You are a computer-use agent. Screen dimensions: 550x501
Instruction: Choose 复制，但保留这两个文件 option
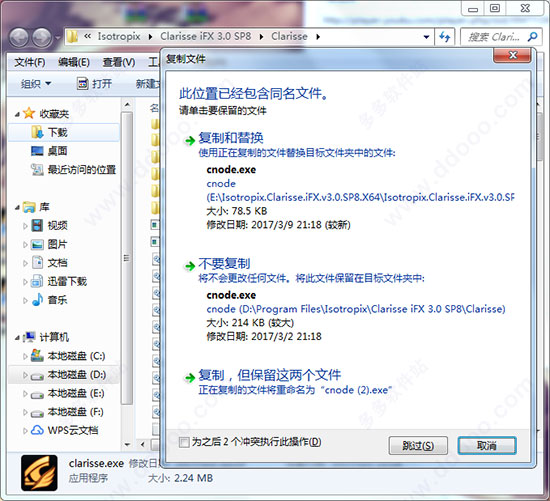tap(270, 375)
